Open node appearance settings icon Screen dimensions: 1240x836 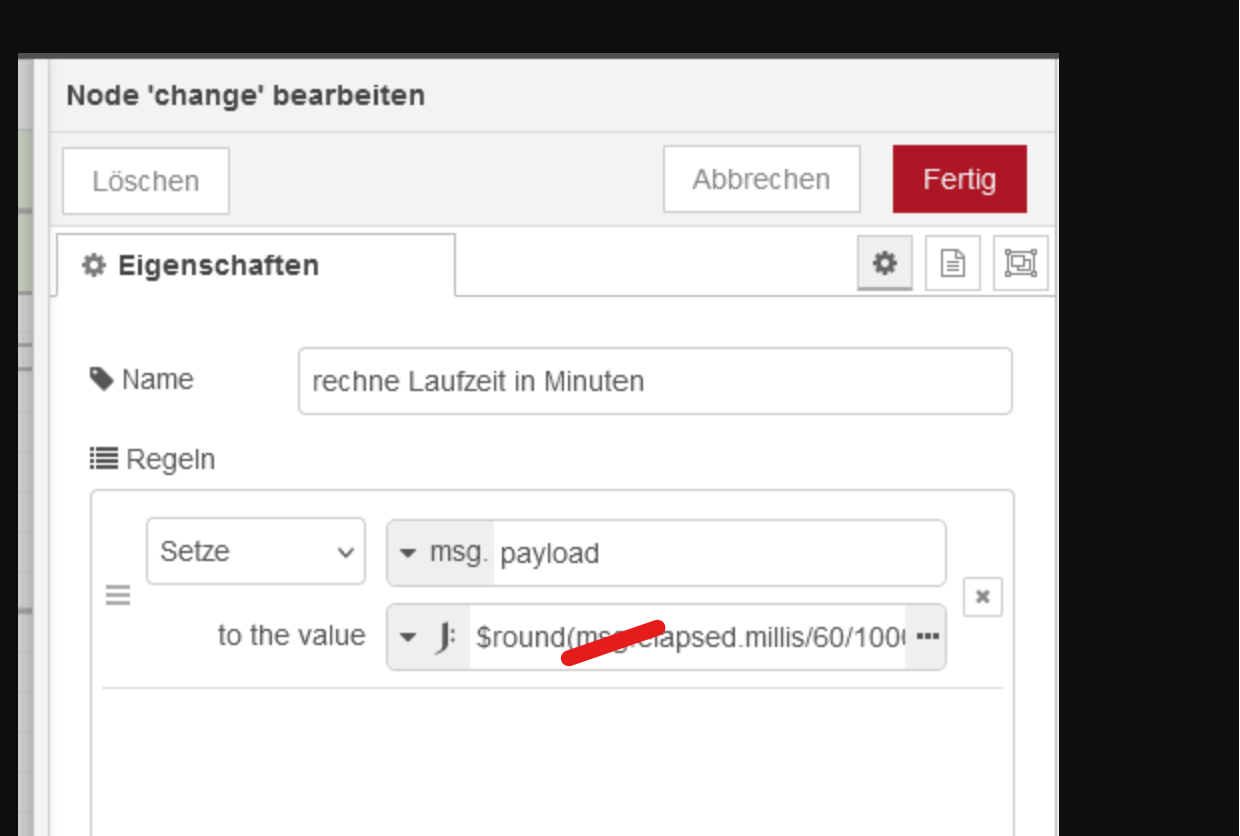1020,263
